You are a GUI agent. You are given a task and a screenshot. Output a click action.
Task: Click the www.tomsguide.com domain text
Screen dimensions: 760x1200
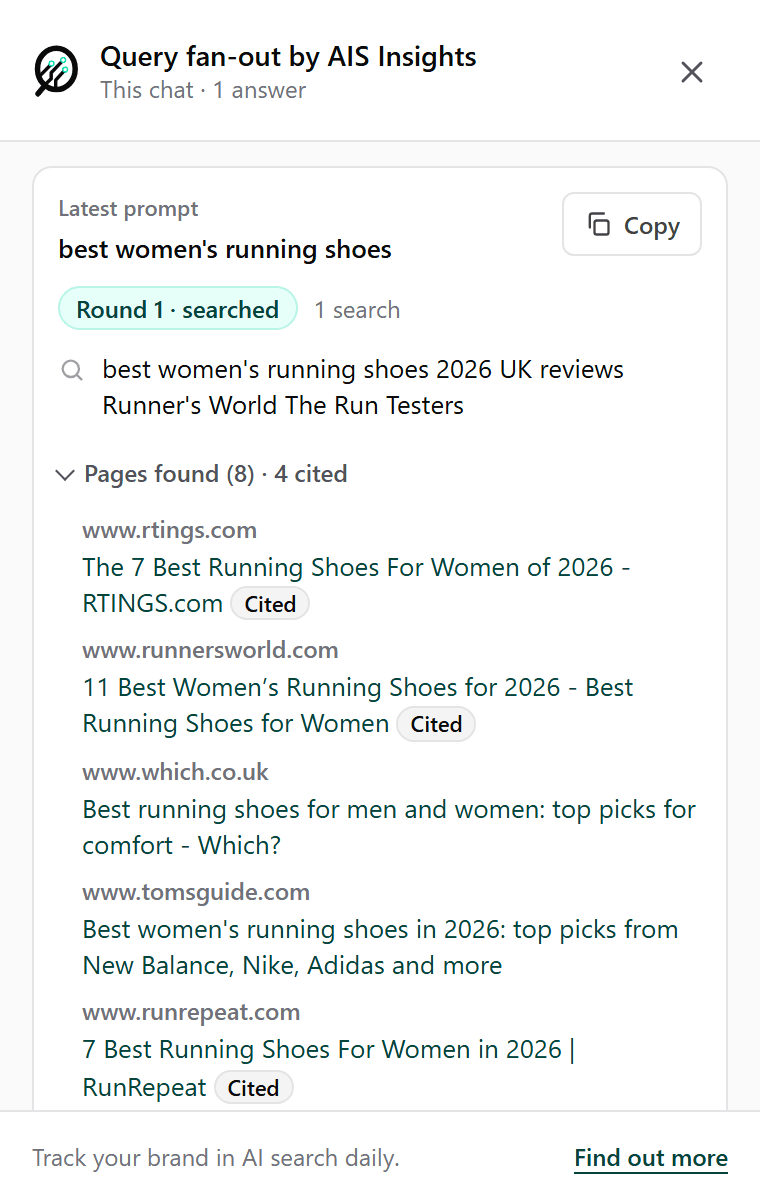point(196,892)
